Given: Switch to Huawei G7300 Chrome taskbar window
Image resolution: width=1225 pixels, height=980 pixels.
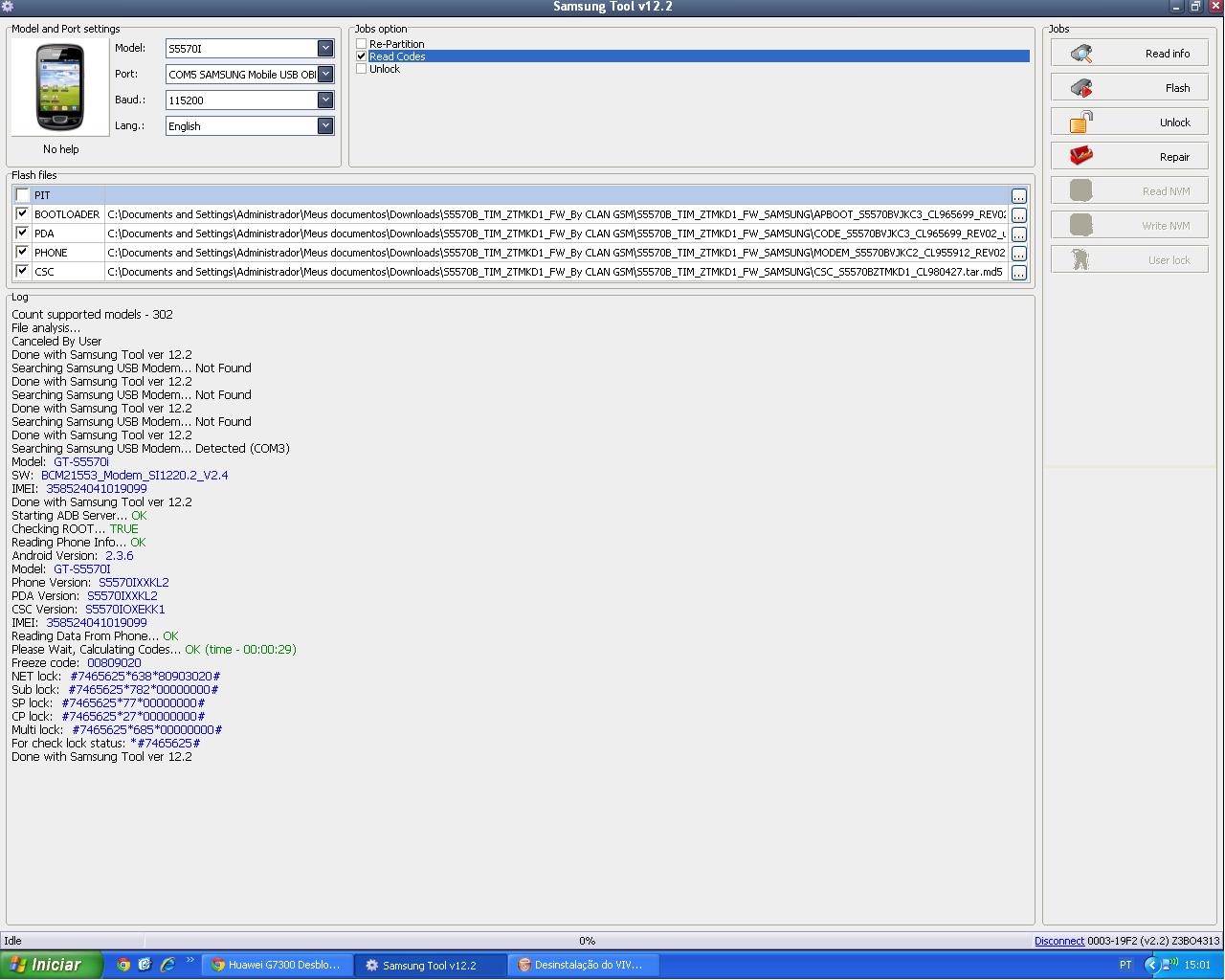Looking at the screenshot, I should click(277, 965).
